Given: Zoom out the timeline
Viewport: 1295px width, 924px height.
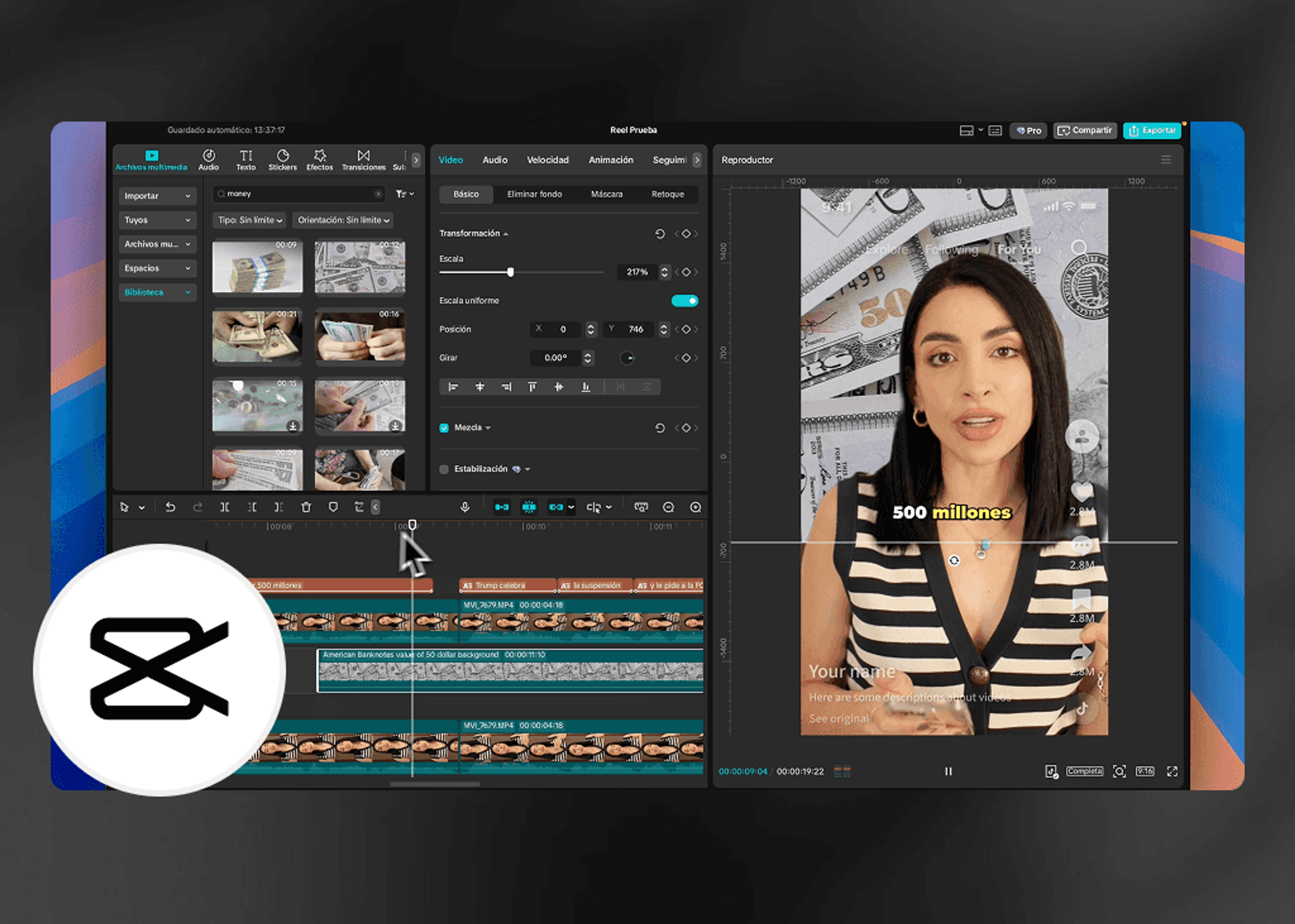Looking at the screenshot, I should [x=668, y=507].
